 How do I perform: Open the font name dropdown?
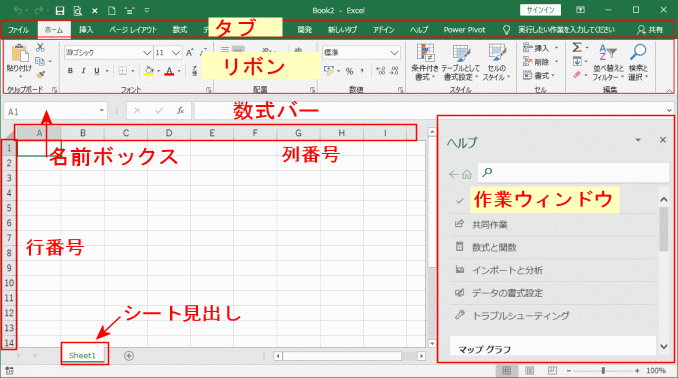(147, 53)
